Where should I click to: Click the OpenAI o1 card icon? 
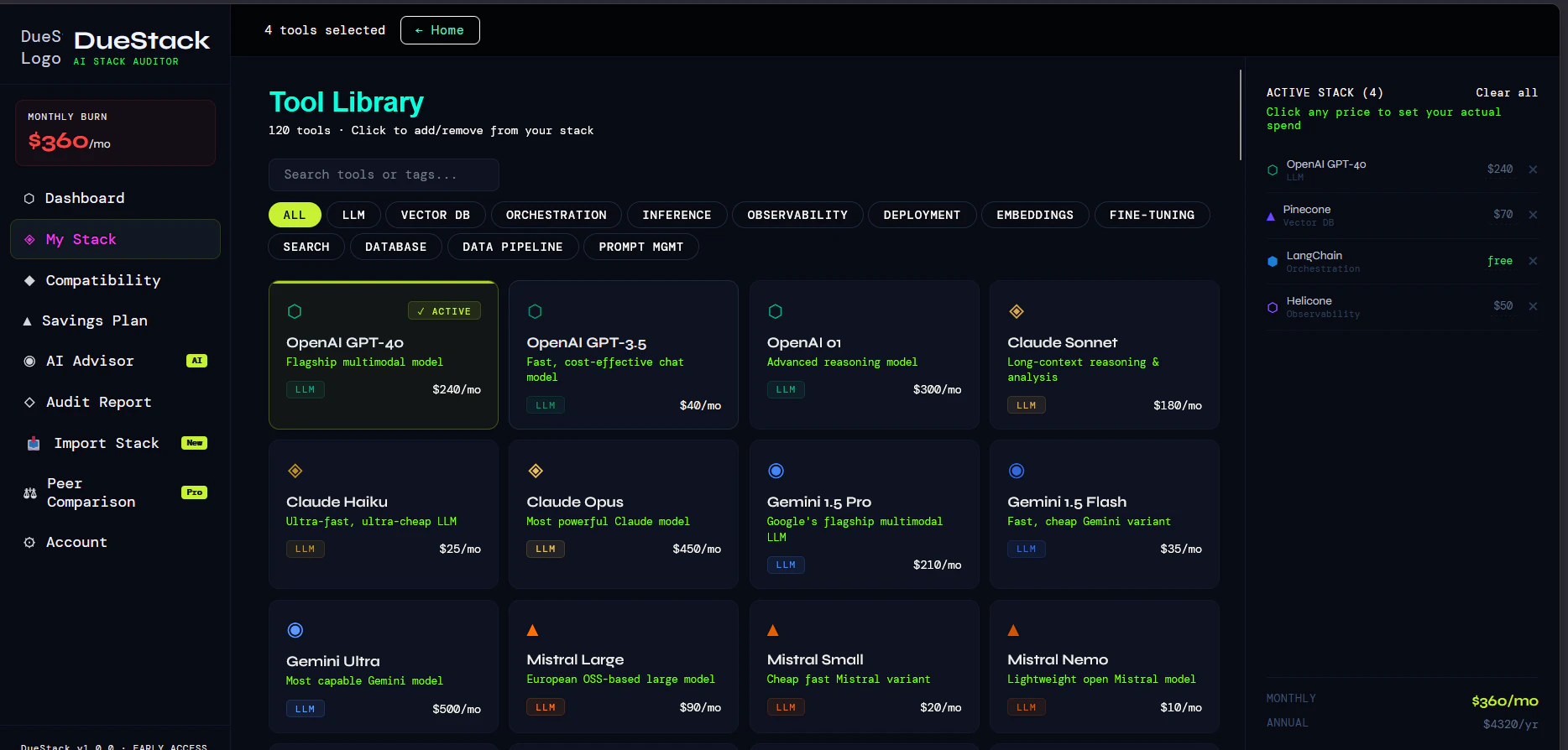coord(776,311)
